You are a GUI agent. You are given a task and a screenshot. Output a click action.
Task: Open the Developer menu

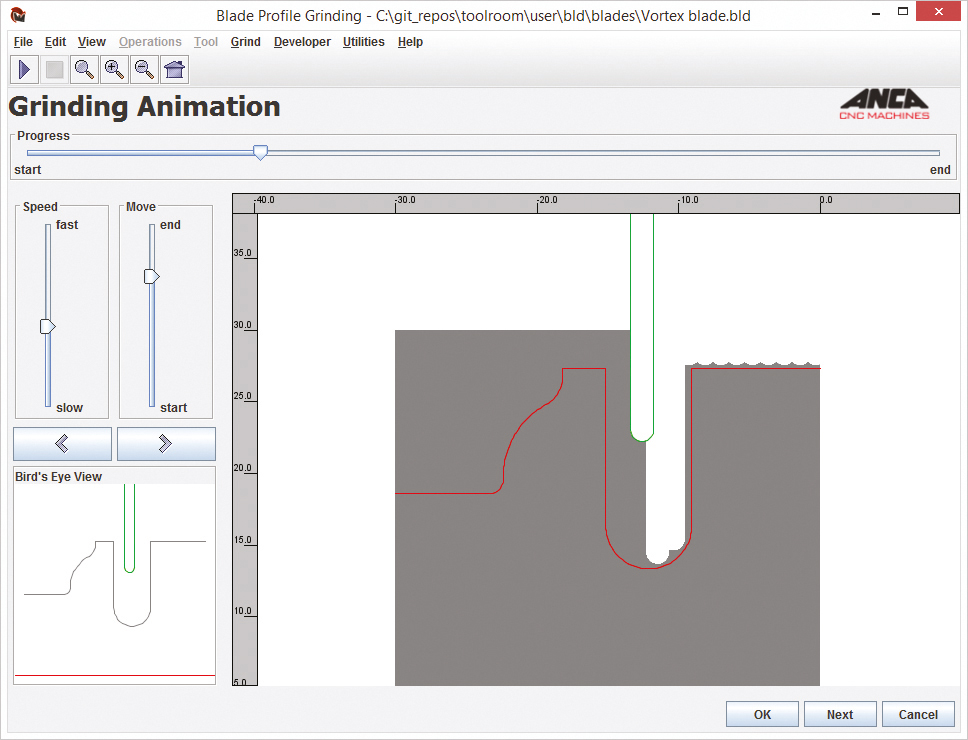[x=302, y=42]
